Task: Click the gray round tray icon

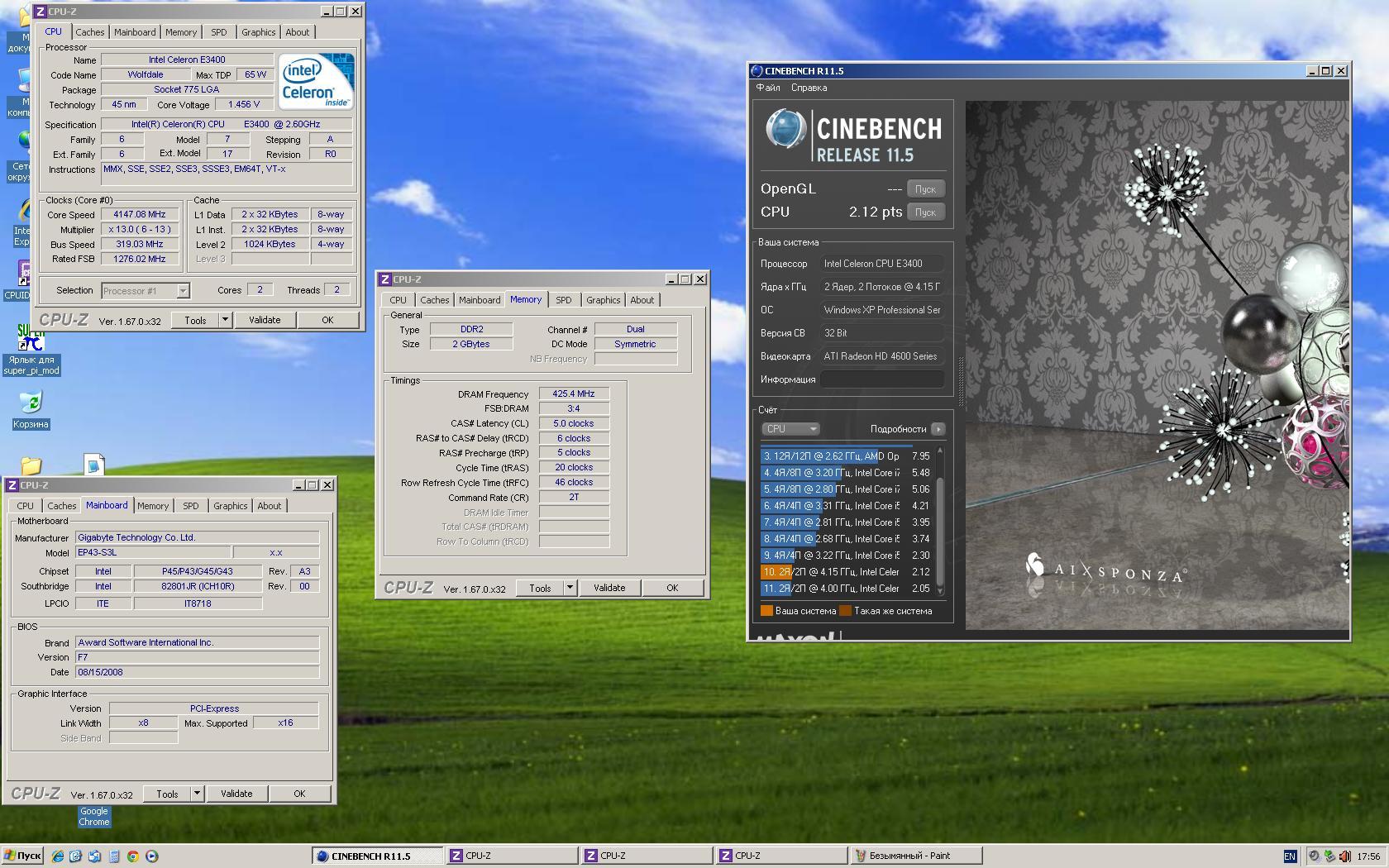Action: [x=1314, y=856]
